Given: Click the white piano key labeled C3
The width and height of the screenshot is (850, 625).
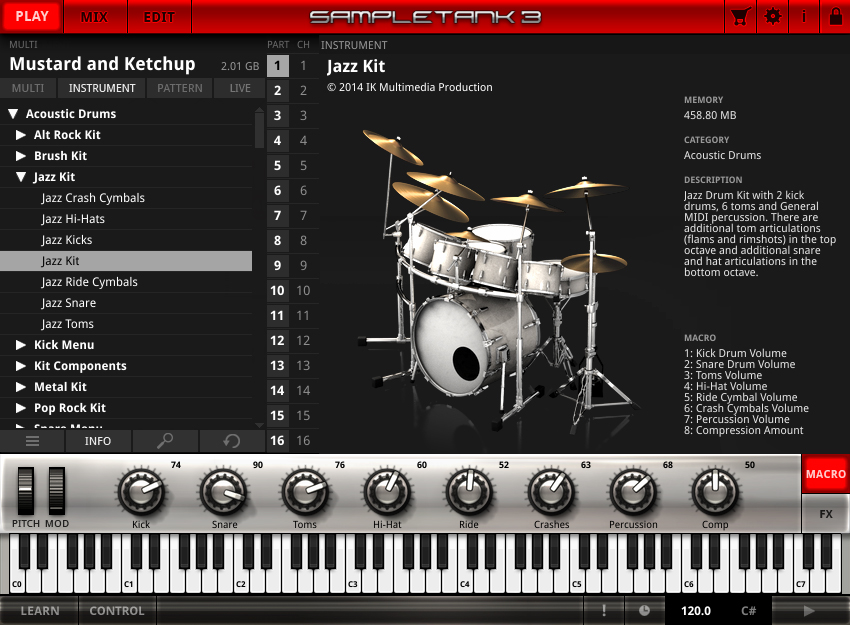Looking at the screenshot, I should tap(352, 580).
